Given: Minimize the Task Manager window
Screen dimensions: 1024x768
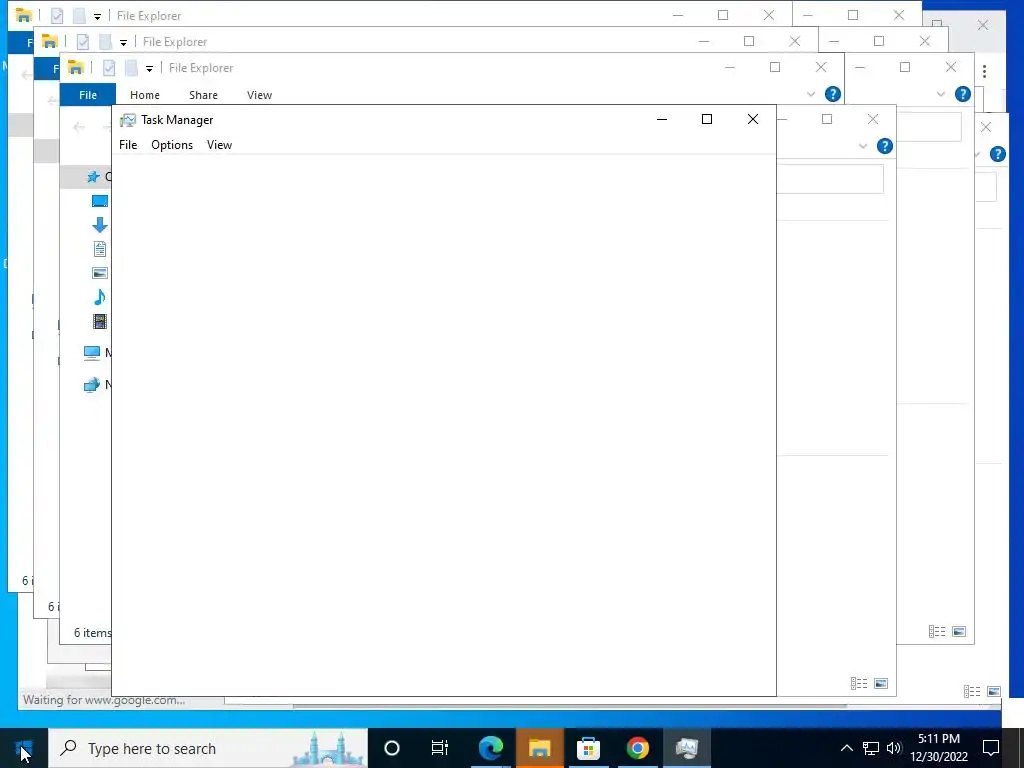Looking at the screenshot, I should (x=662, y=119).
